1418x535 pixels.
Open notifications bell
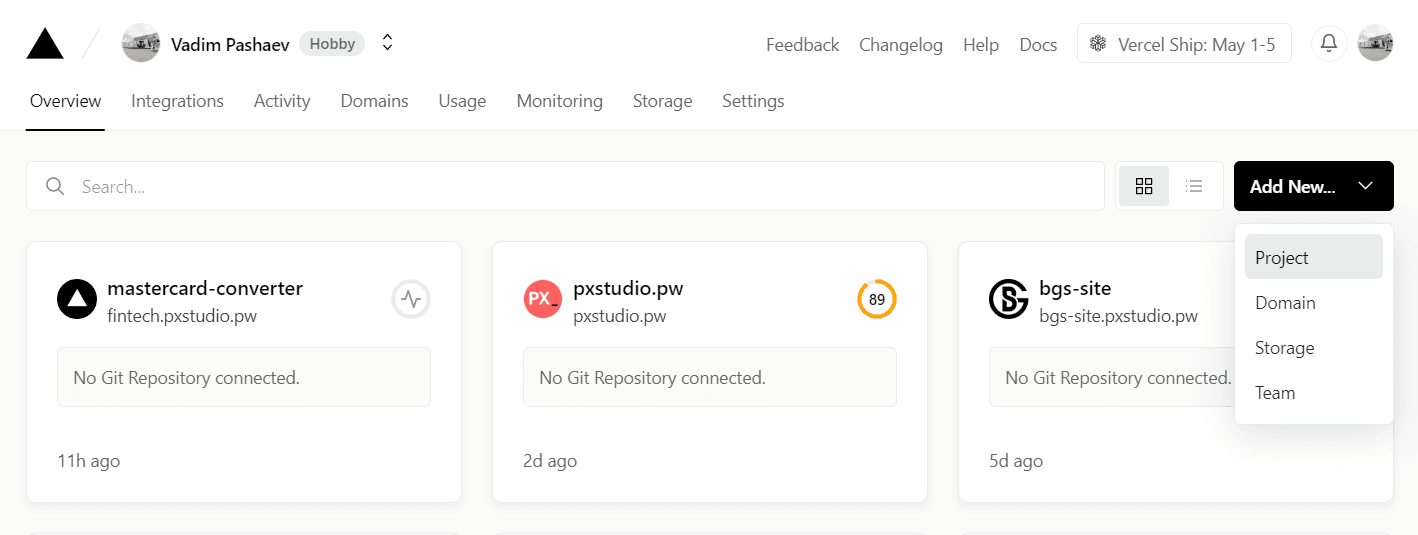[1329, 44]
